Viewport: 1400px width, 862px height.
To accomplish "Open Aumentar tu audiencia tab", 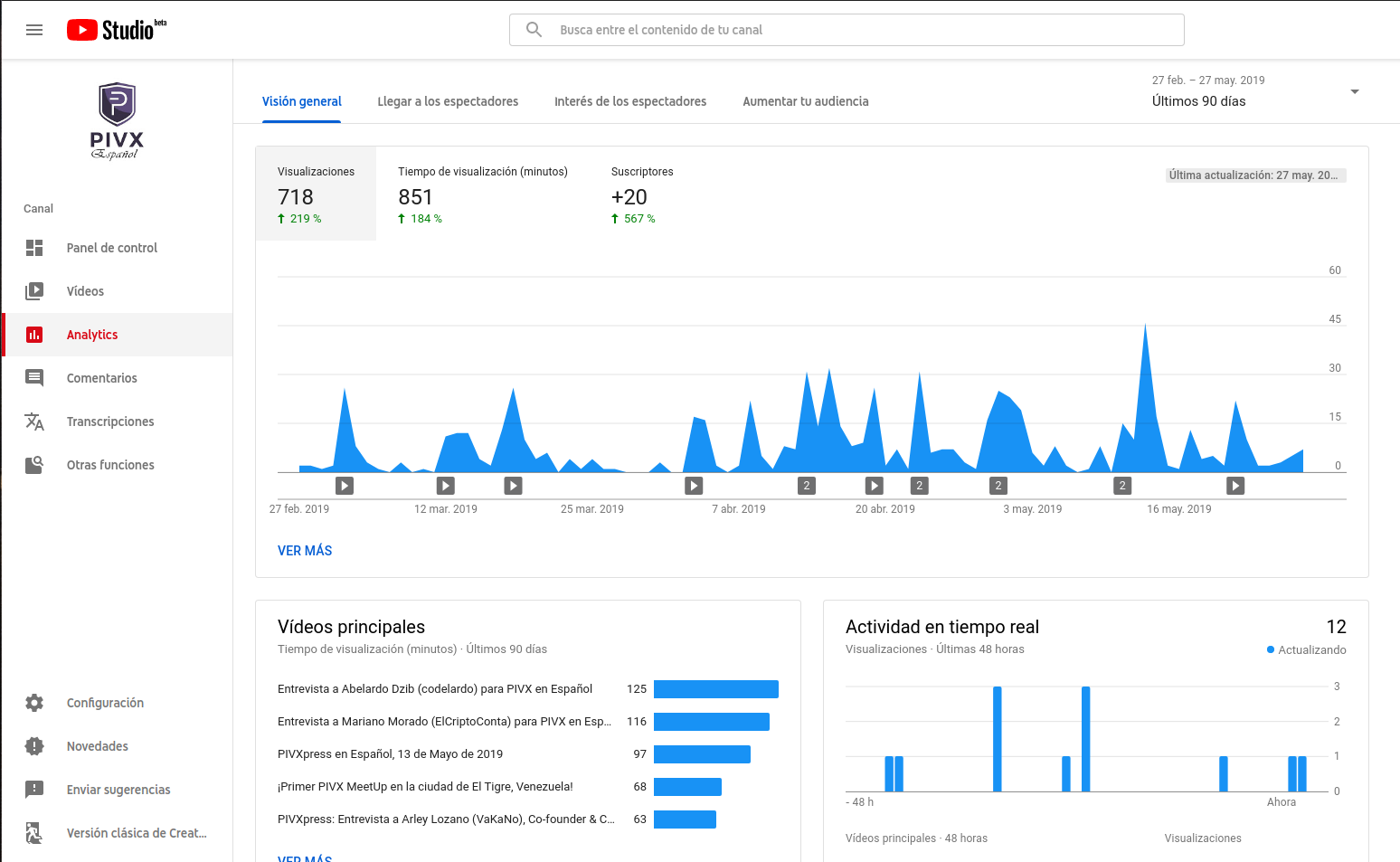I will coord(806,101).
